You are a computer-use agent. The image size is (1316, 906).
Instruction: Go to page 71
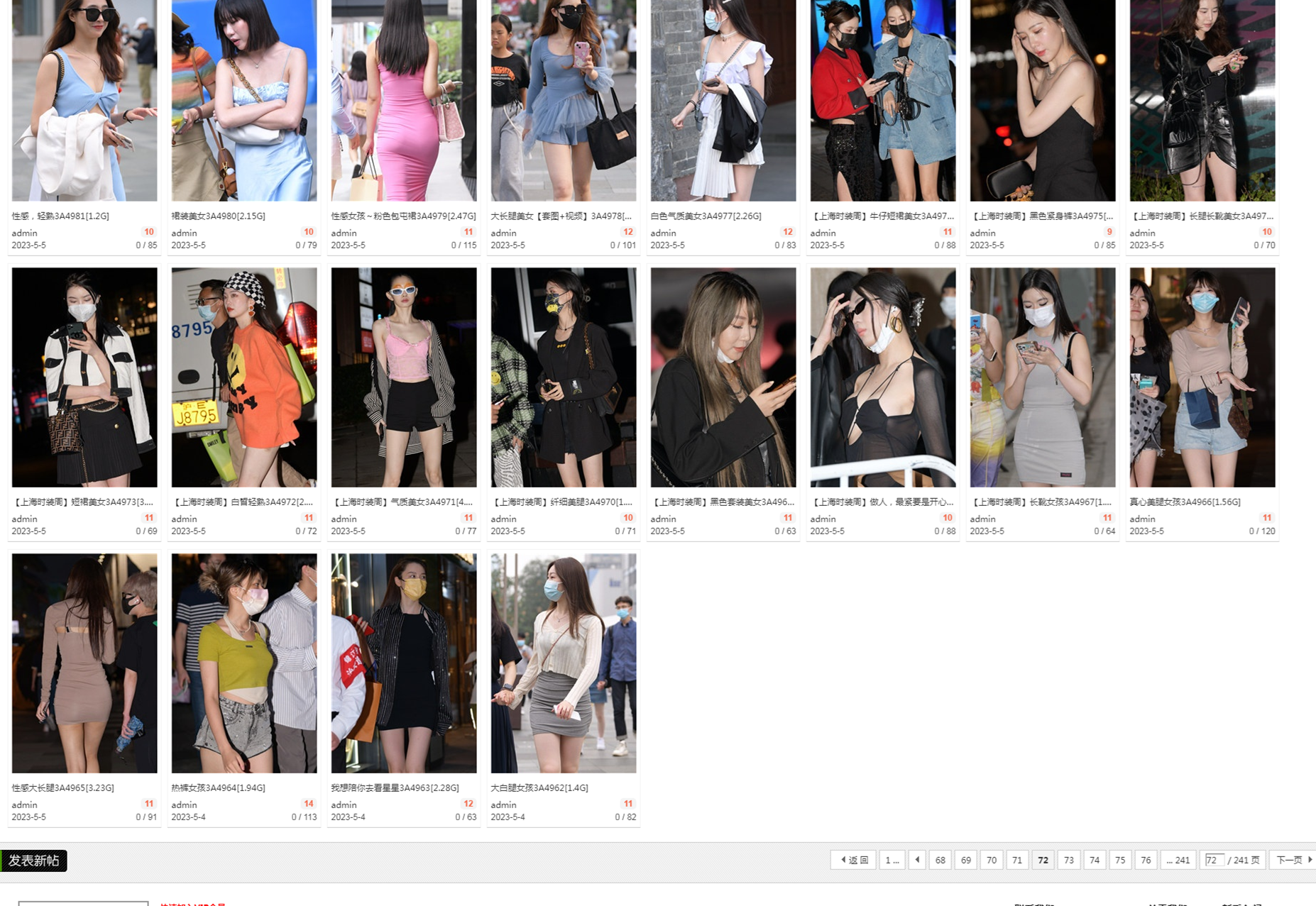pyautogui.click(x=1017, y=860)
